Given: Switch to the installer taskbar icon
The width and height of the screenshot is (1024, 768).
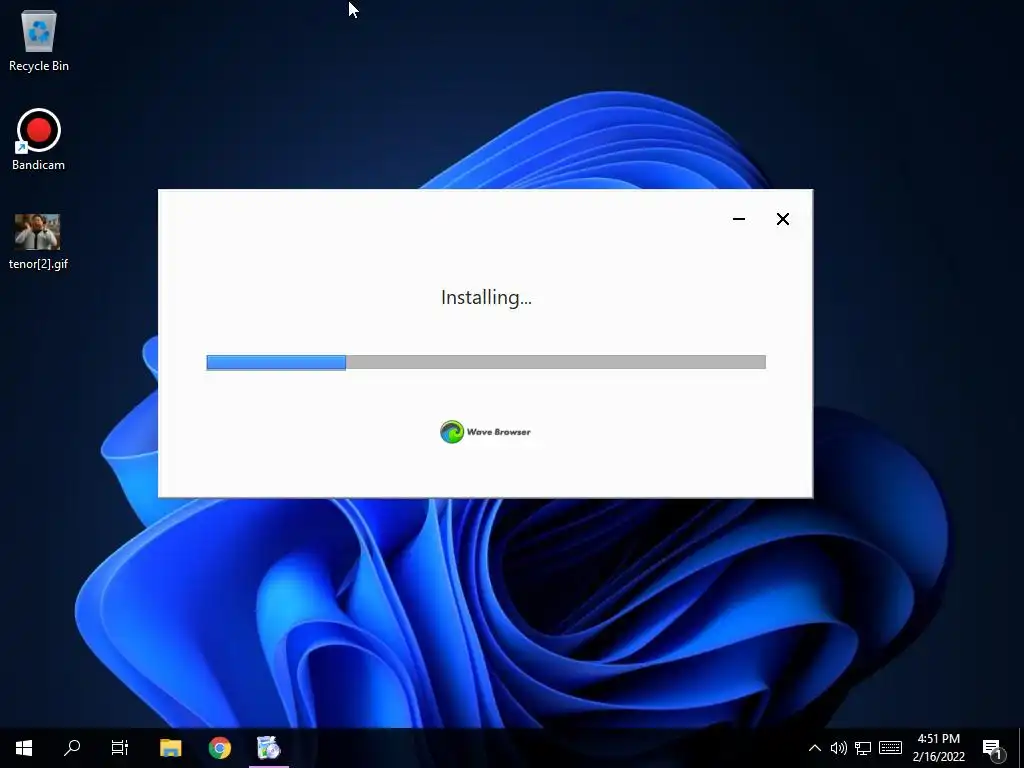Looking at the screenshot, I should point(268,748).
